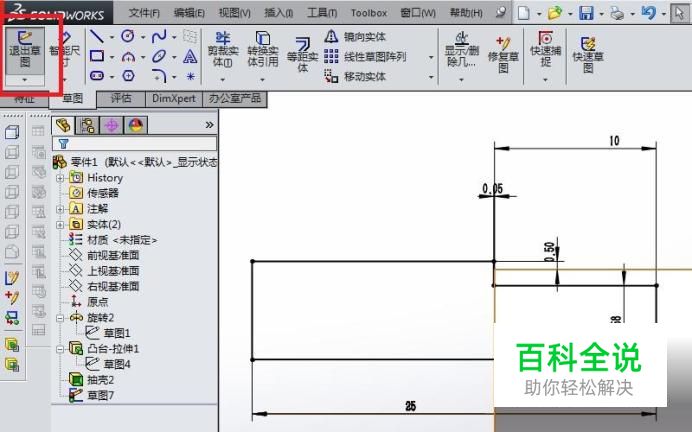Click Trim Entities (剪裁实体) tool
This screenshot has width=692, height=432.
(x=223, y=49)
